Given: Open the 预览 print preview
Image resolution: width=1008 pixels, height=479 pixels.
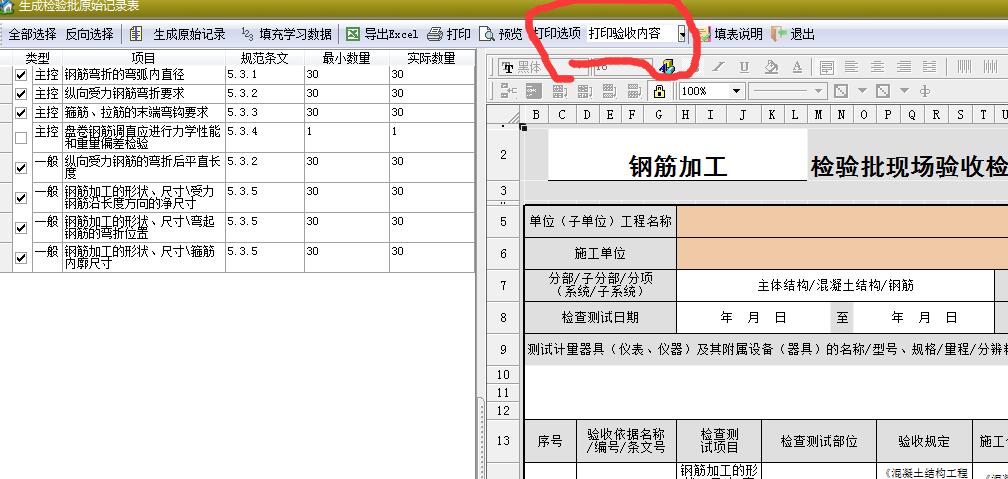Looking at the screenshot, I should pos(500,34).
